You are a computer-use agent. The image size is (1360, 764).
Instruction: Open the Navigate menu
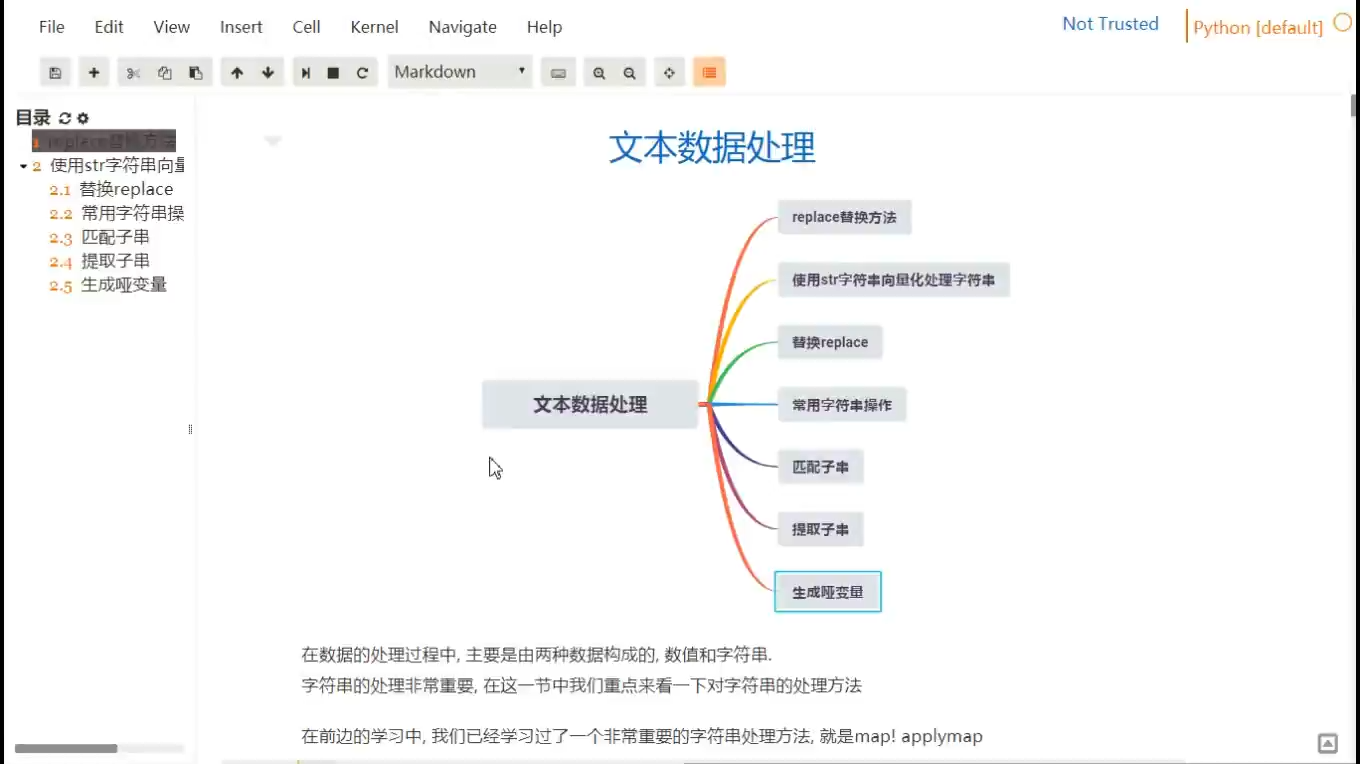coord(462,27)
